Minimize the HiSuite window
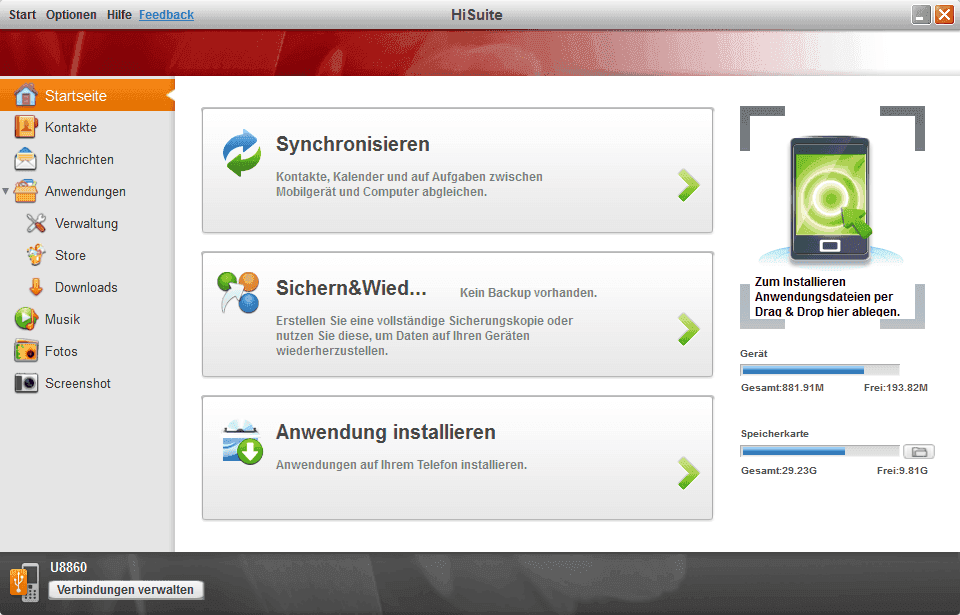The width and height of the screenshot is (960, 615). click(x=921, y=15)
